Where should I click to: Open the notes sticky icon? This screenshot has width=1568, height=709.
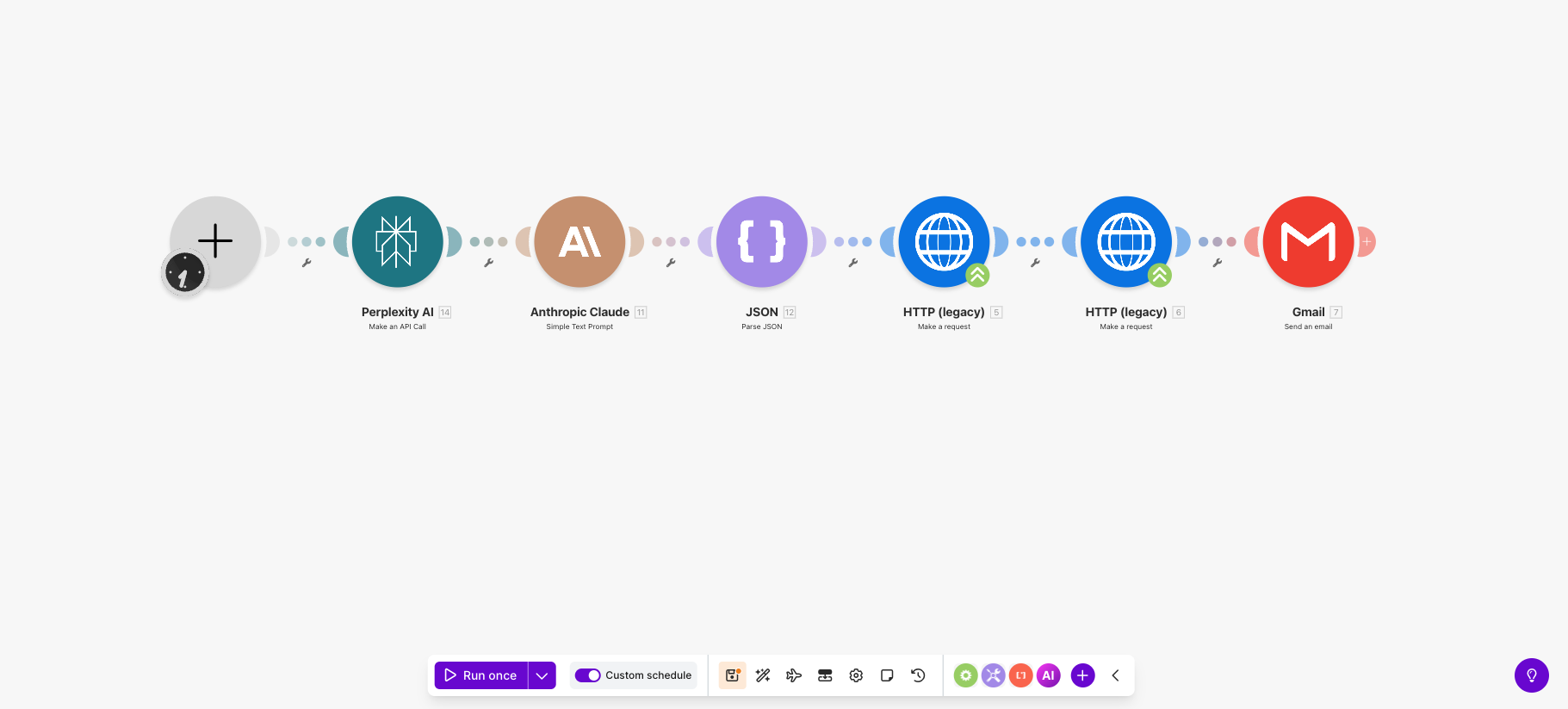887,675
